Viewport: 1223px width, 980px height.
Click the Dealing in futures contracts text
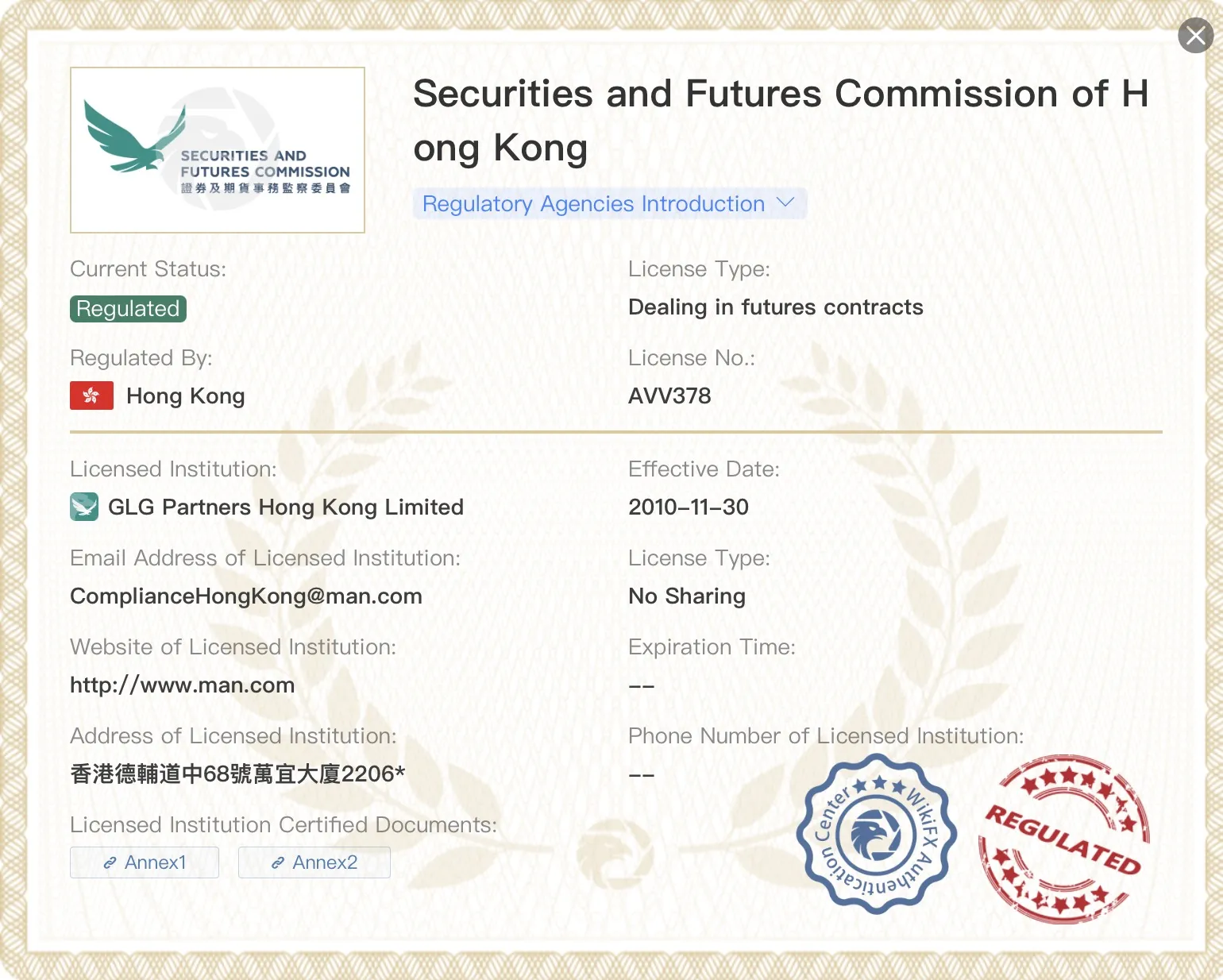(x=776, y=307)
